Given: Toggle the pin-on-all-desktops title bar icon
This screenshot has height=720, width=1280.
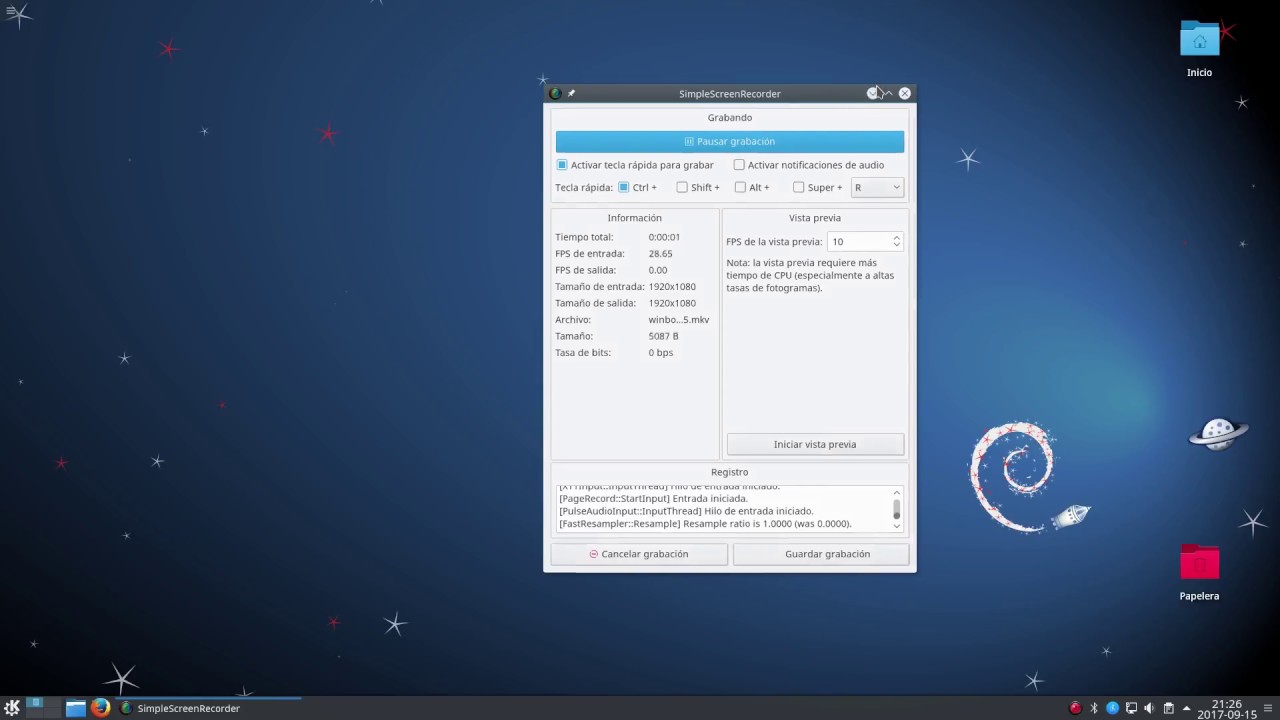Looking at the screenshot, I should [x=572, y=93].
